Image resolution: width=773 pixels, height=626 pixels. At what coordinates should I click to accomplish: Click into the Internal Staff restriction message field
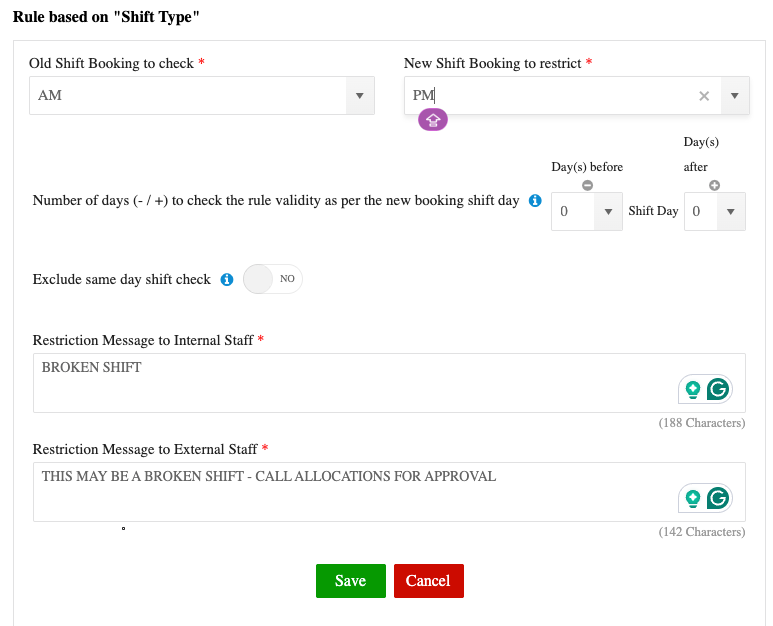click(x=350, y=382)
